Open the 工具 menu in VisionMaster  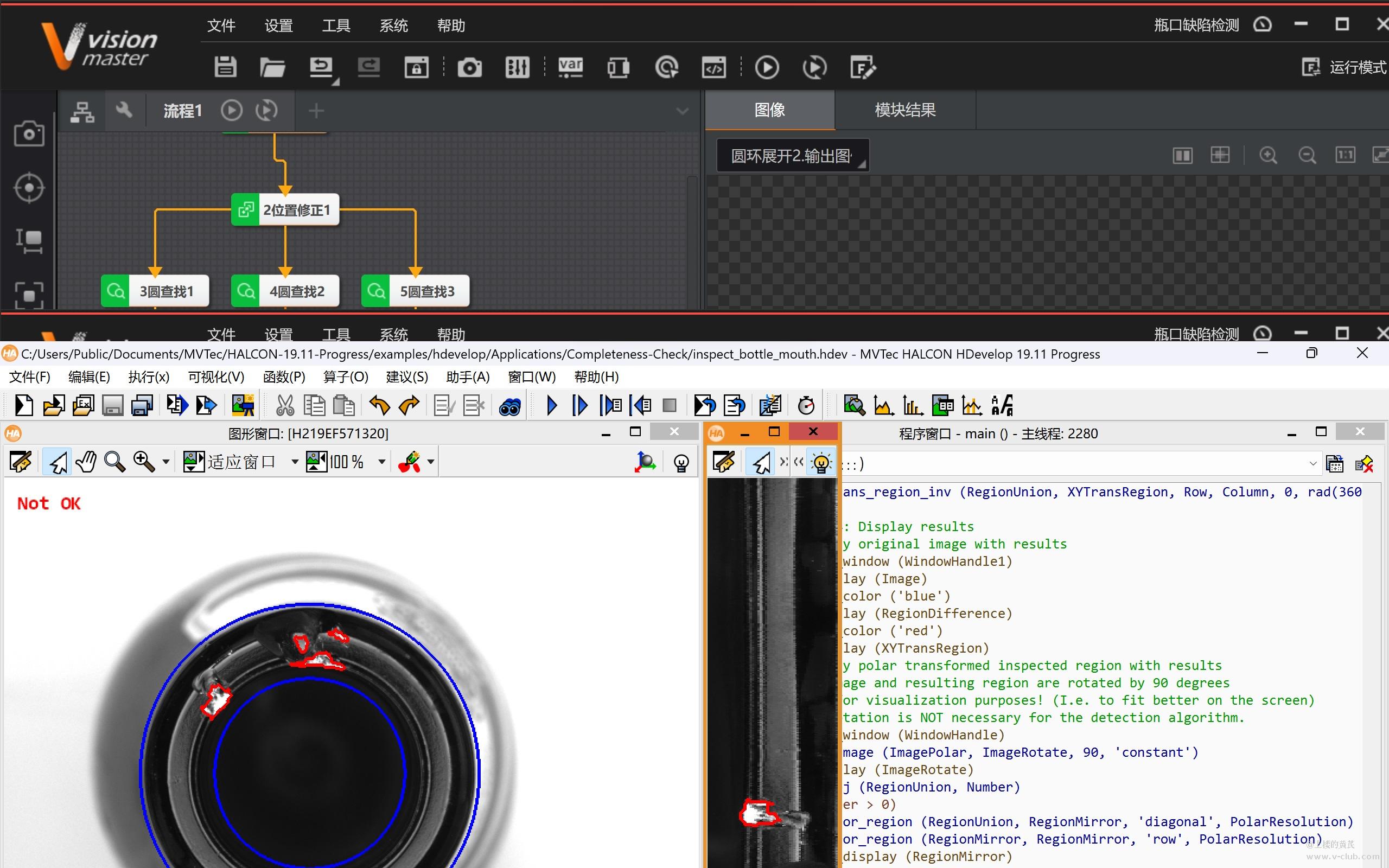pyautogui.click(x=336, y=26)
